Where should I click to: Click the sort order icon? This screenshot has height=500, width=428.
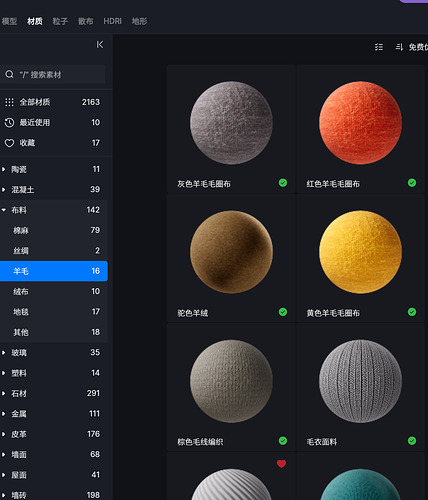coord(399,47)
